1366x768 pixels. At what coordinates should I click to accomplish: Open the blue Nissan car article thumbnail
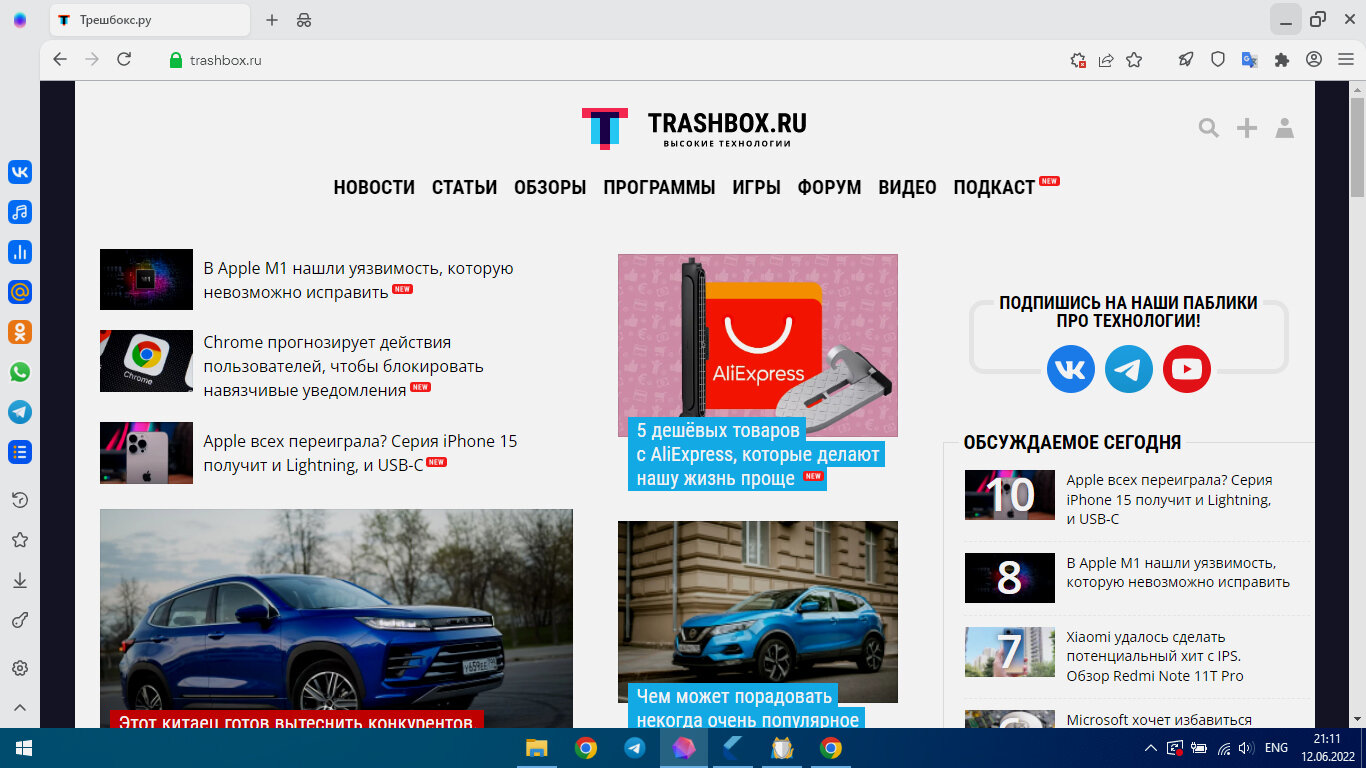[x=757, y=611]
